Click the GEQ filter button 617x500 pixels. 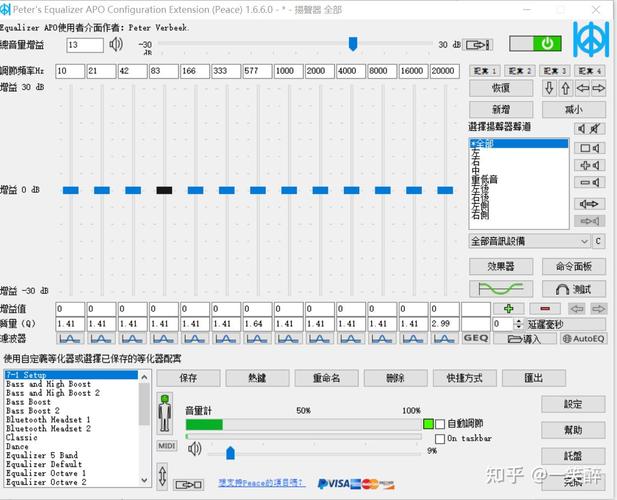(x=476, y=338)
